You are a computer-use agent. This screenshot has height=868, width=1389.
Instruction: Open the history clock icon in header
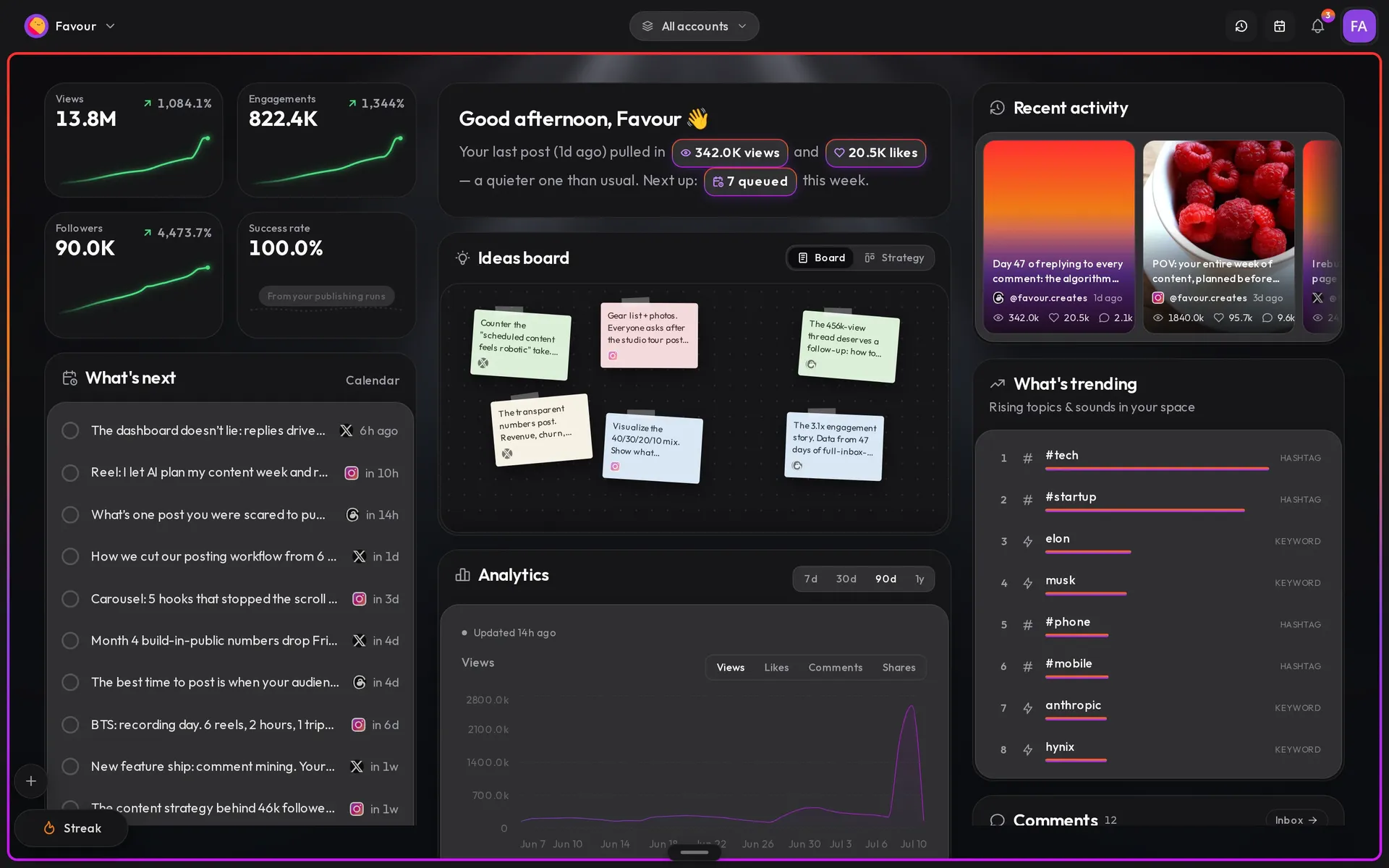(x=1241, y=26)
